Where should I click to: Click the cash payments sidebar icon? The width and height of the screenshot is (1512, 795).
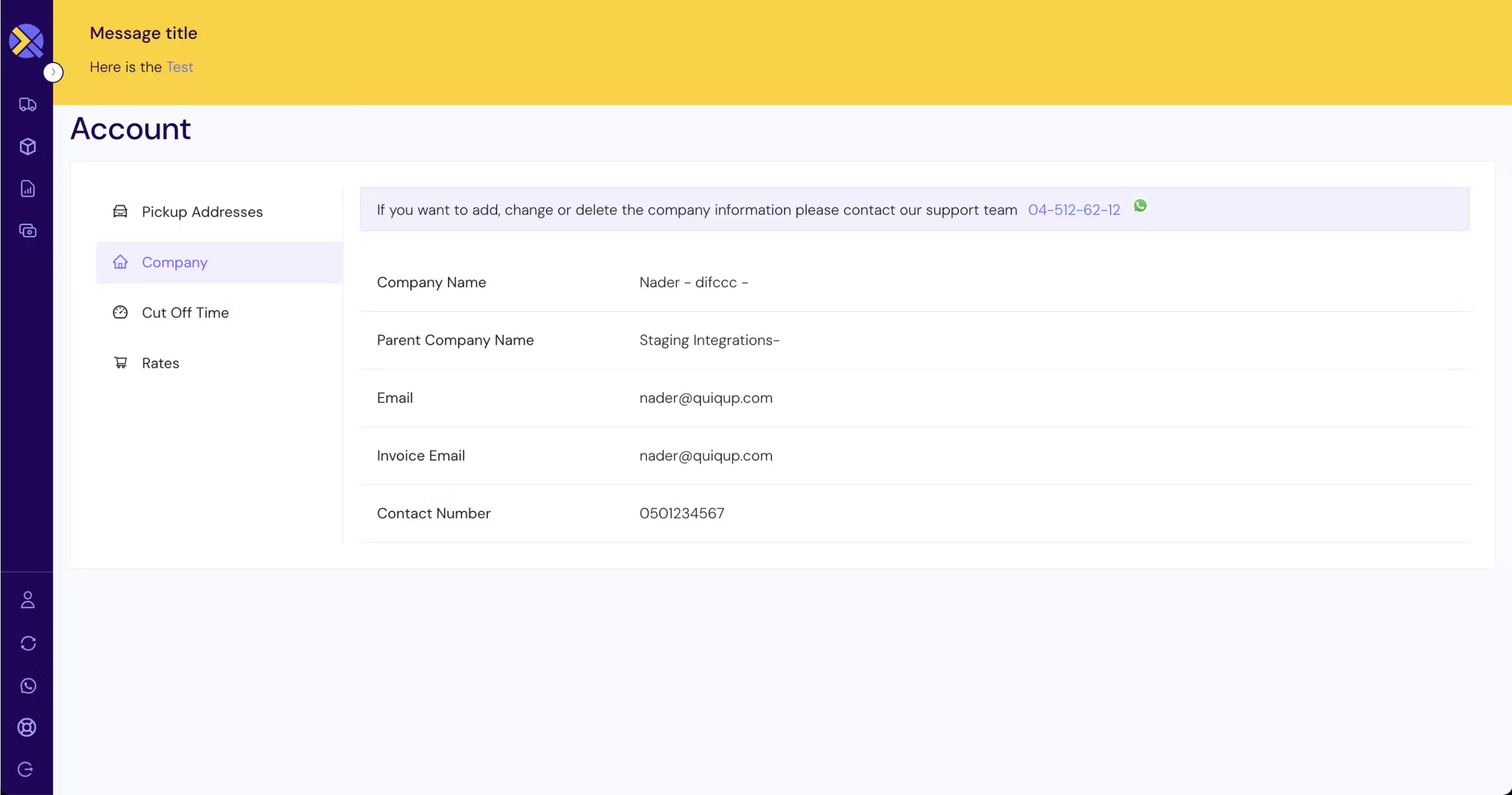point(27,231)
